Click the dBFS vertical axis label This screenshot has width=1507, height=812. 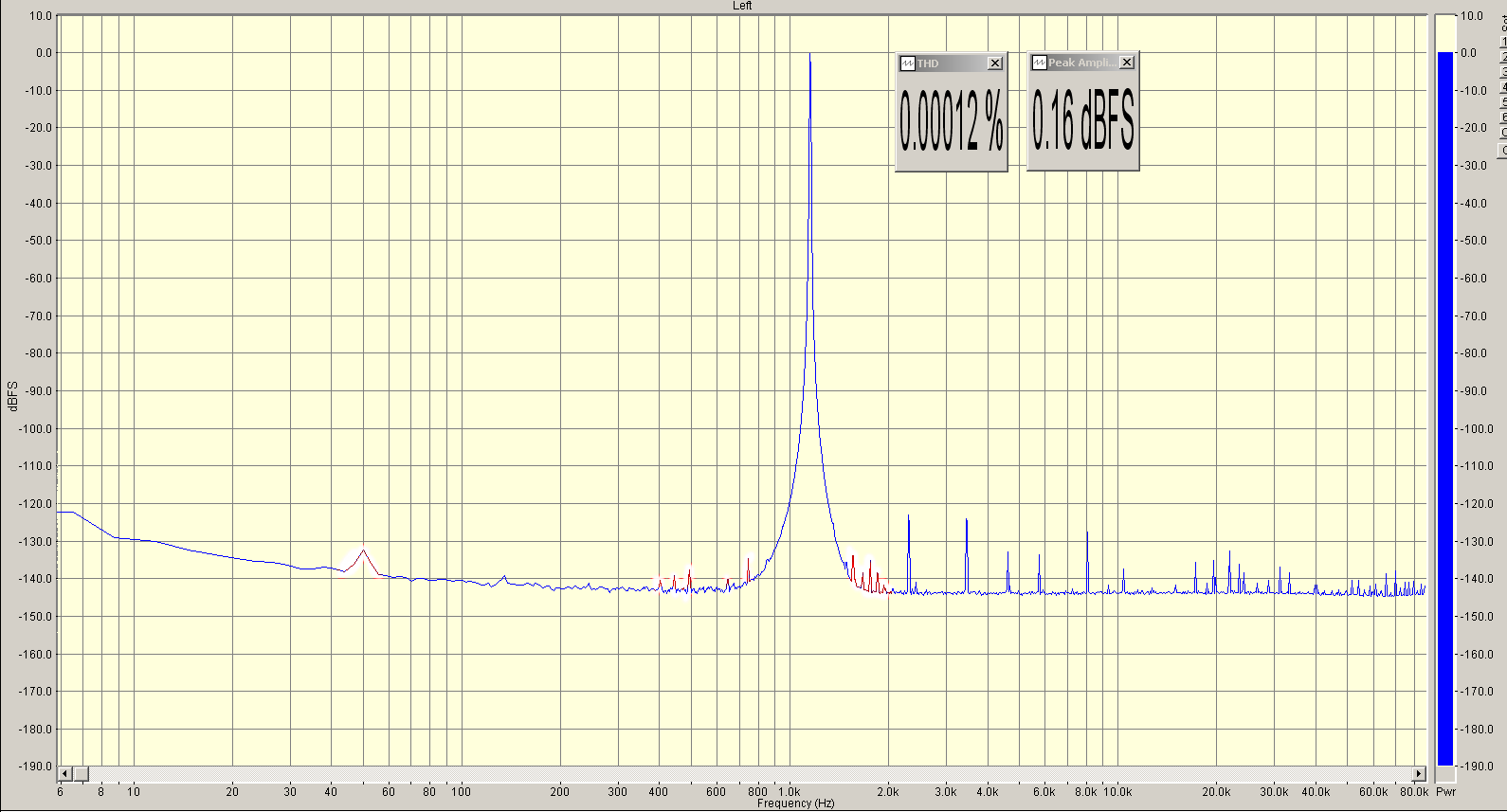point(12,396)
